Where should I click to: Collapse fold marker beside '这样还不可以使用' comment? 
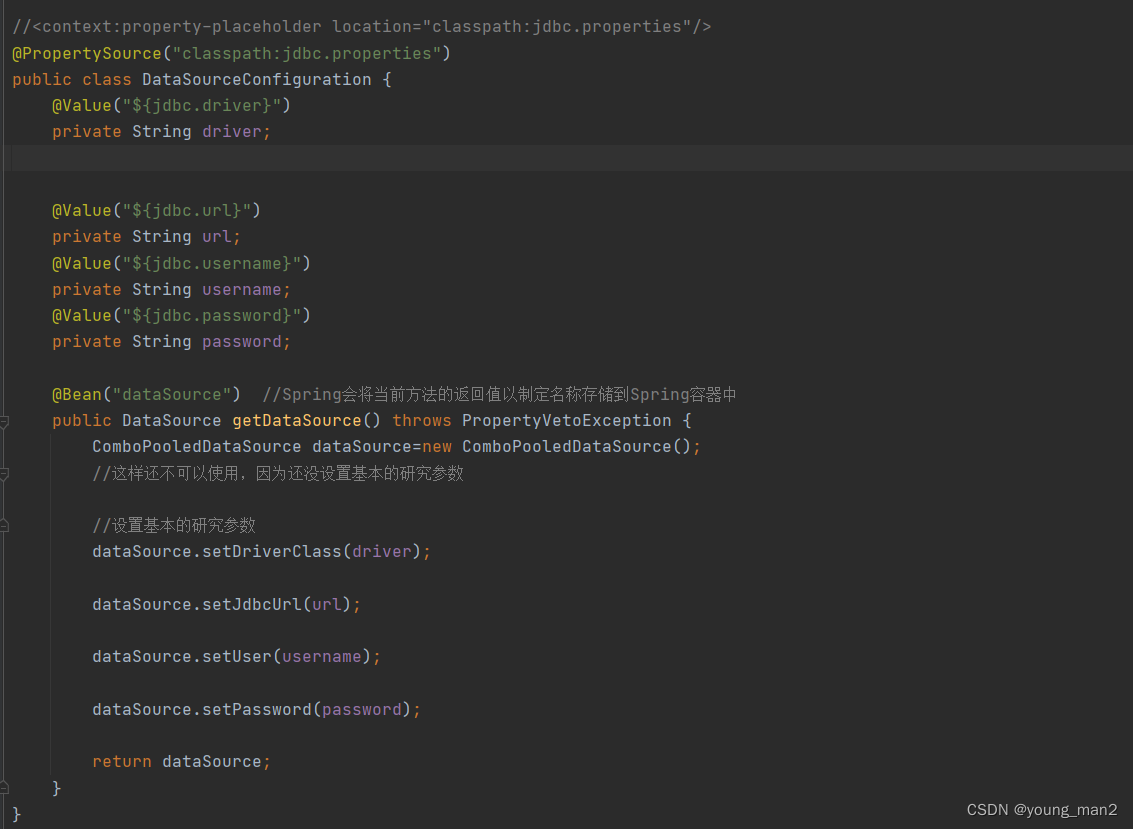tap(4, 474)
